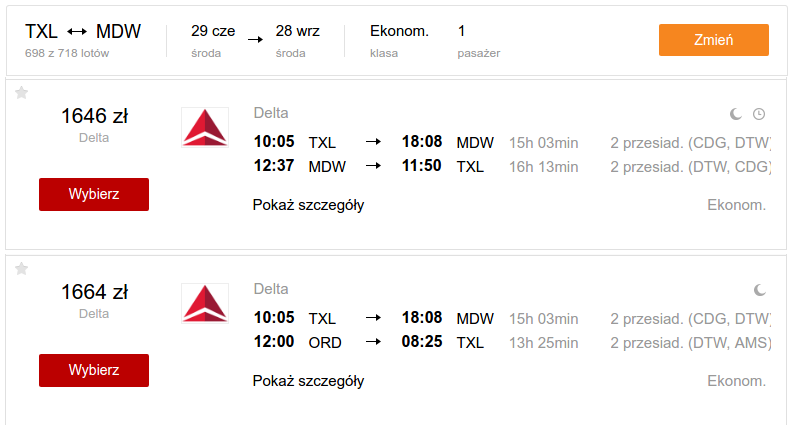Open the orange Zmień search button
The width and height of the screenshot is (793, 425).
pos(714,40)
